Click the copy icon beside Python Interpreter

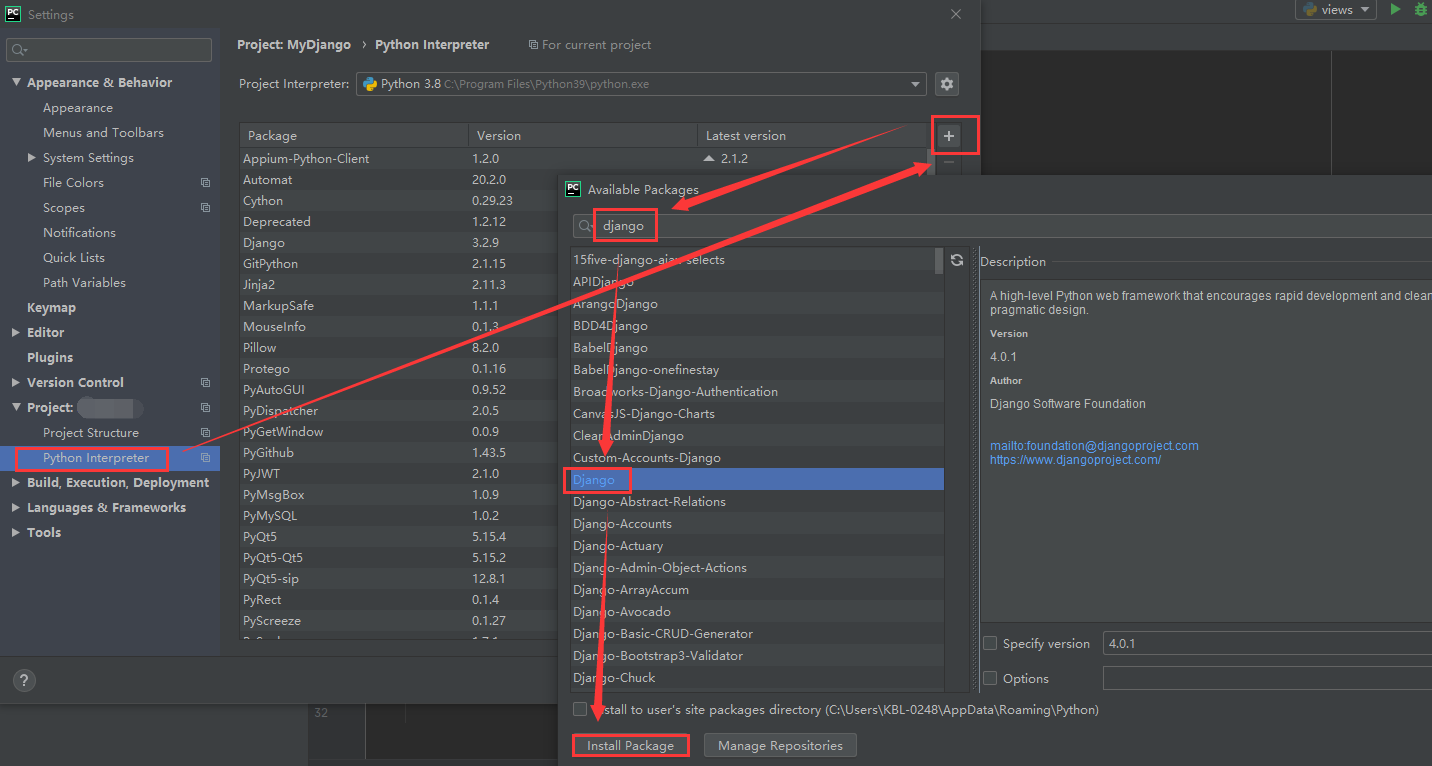205,458
